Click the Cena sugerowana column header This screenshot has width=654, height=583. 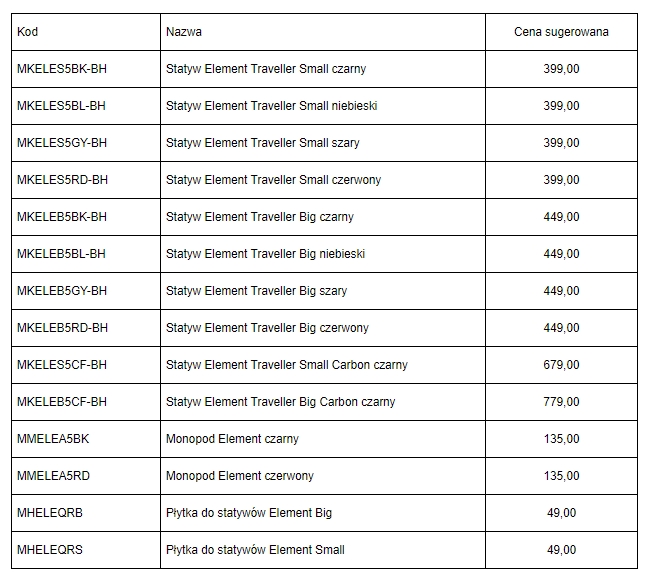click(561, 32)
